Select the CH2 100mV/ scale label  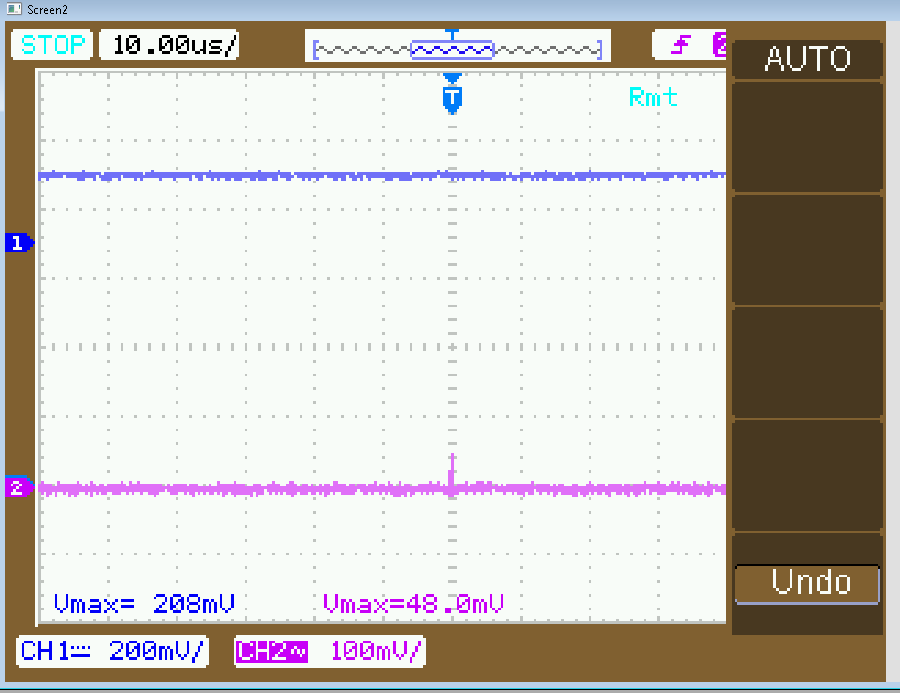pos(375,651)
